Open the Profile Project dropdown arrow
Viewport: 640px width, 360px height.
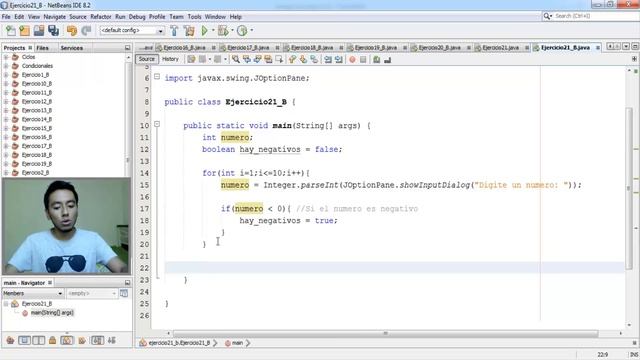[x=251, y=31]
